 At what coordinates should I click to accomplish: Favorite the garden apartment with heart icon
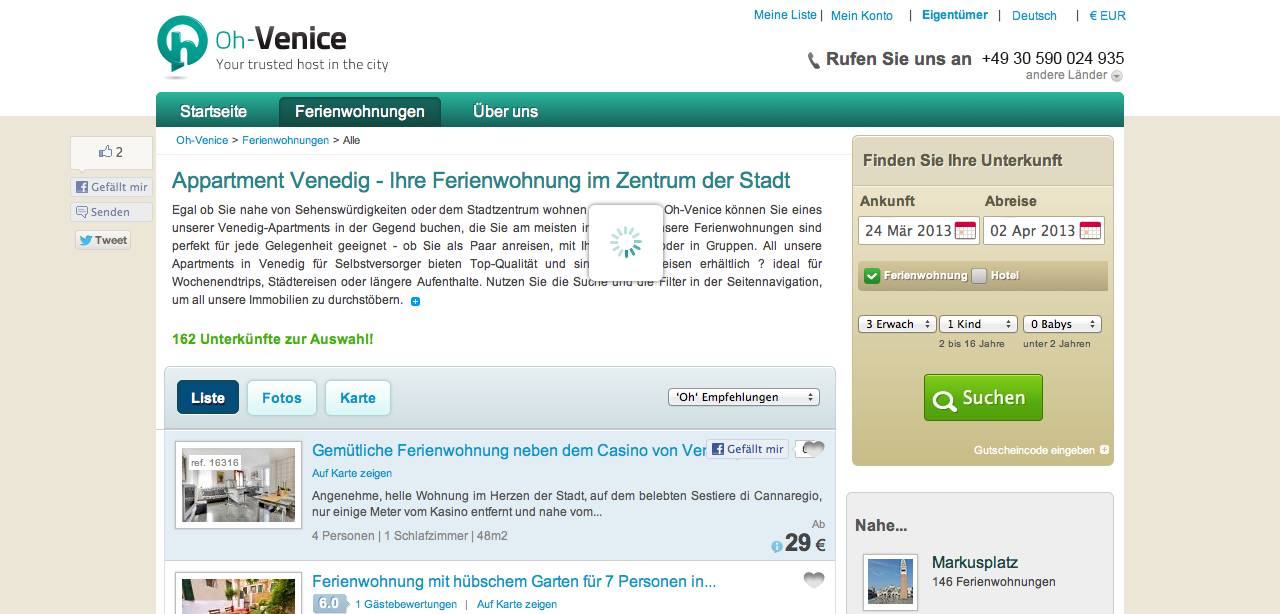pyautogui.click(x=814, y=580)
